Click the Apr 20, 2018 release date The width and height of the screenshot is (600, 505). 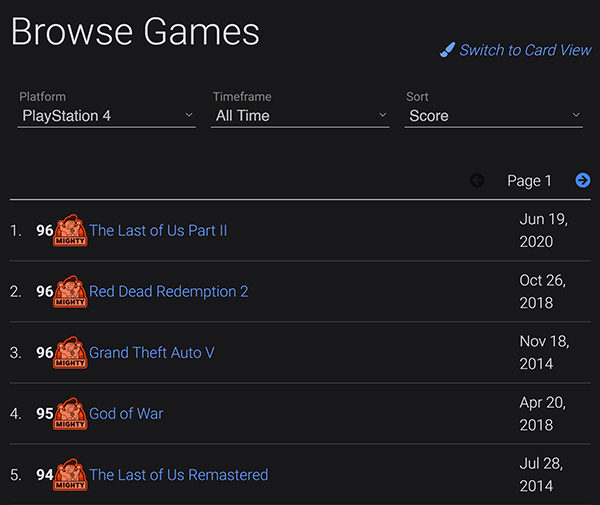542,414
